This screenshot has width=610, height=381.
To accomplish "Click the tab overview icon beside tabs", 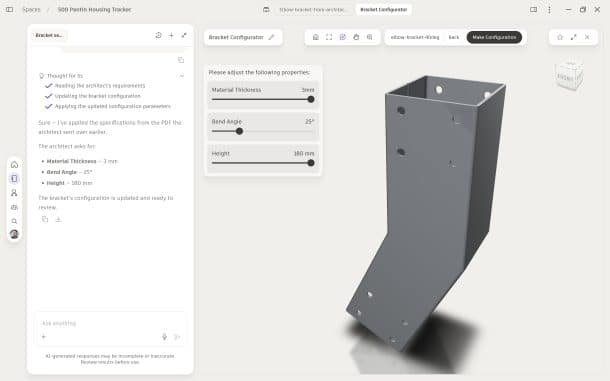I will (266, 9).
